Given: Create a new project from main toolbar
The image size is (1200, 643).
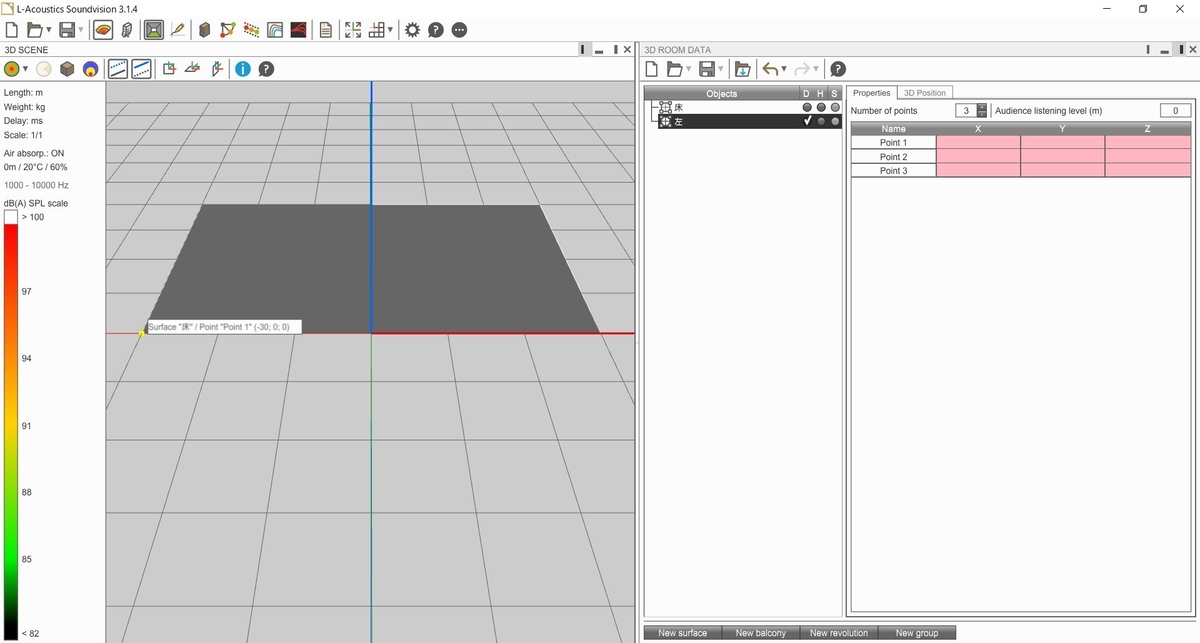Looking at the screenshot, I should click(x=12, y=30).
